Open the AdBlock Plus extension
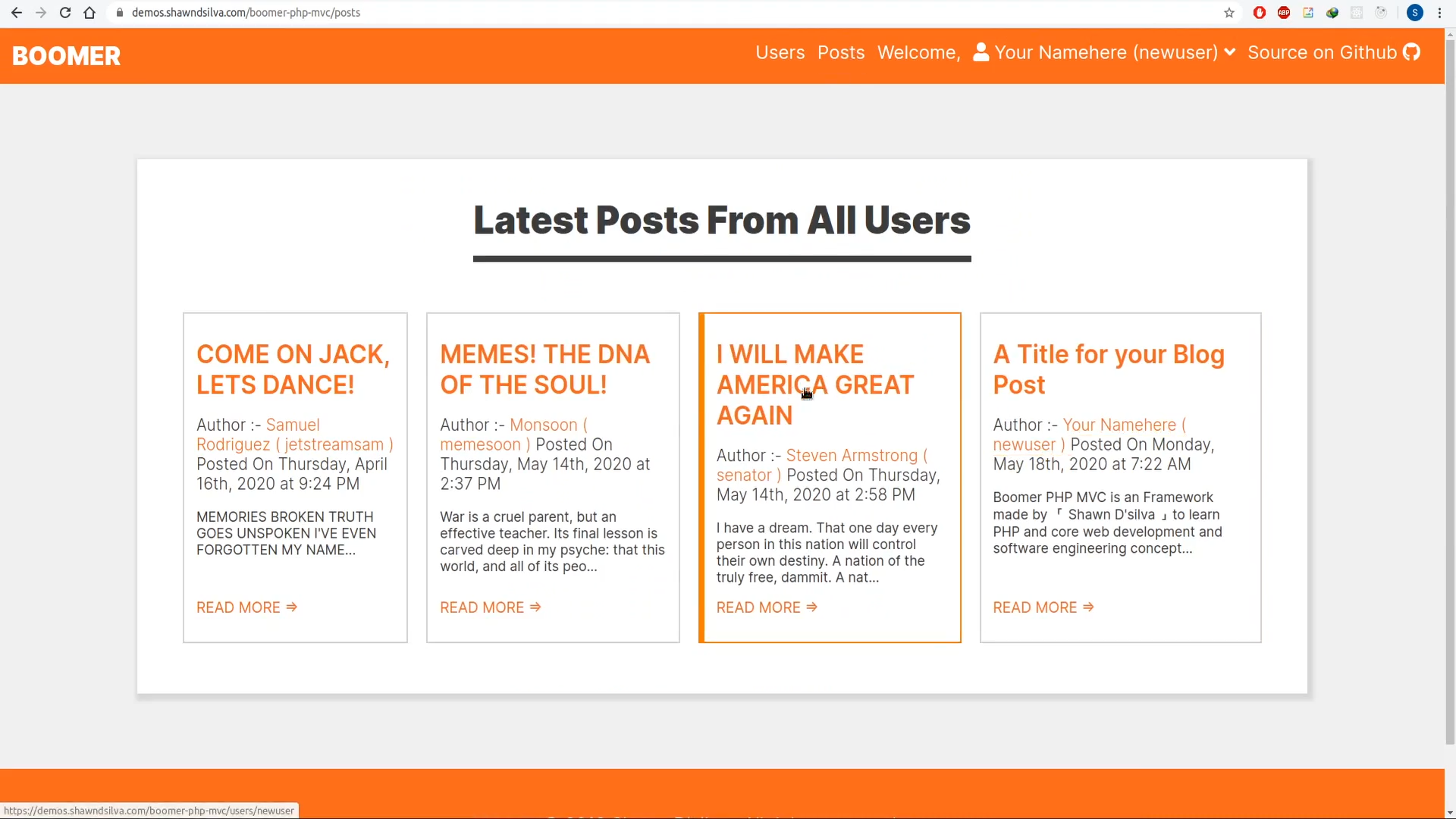The image size is (1456, 819). click(1284, 13)
